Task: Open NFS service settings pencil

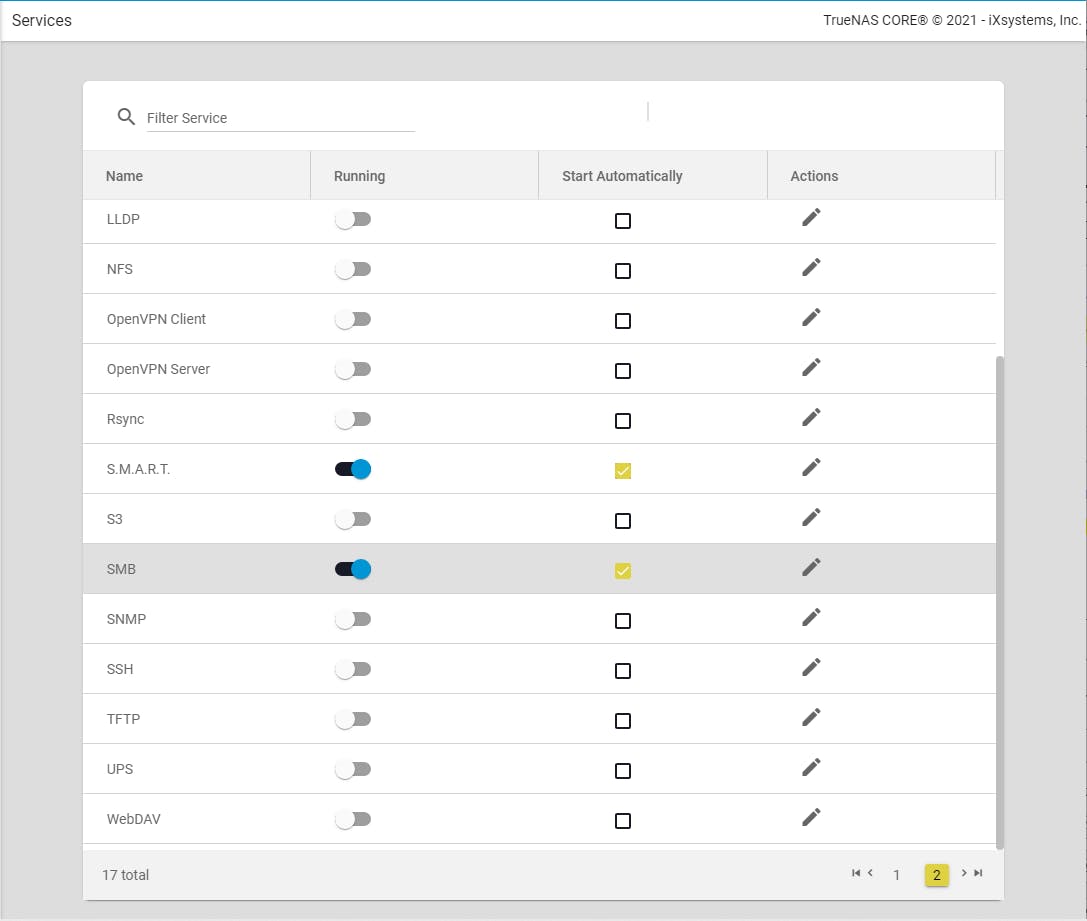Action: 811,267
